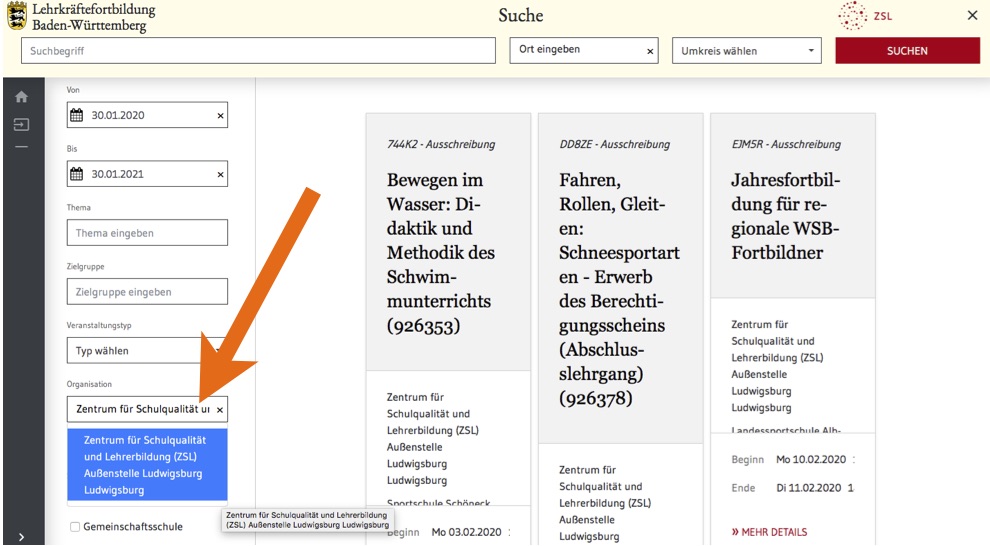The image size is (990, 546).
Task: Close the search overlay with the X
Action: pyautogui.click(x=972, y=16)
